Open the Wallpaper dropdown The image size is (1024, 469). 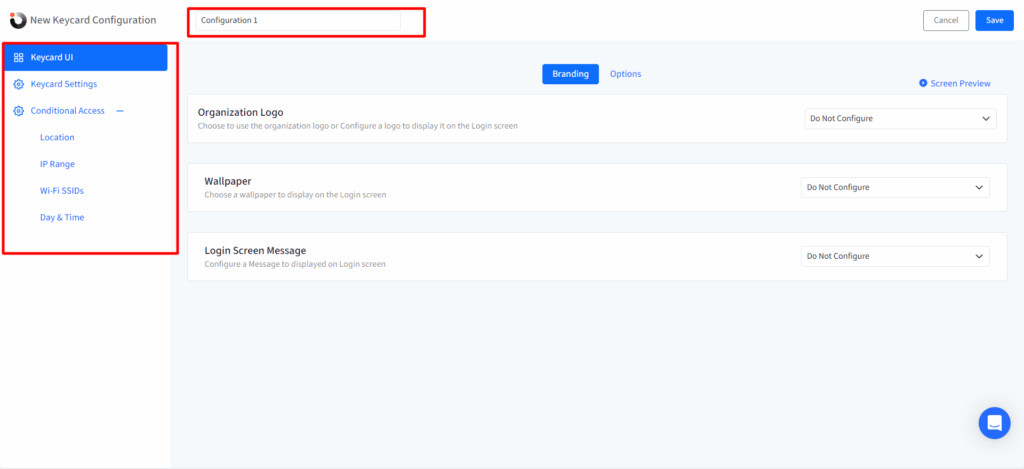(895, 187)
